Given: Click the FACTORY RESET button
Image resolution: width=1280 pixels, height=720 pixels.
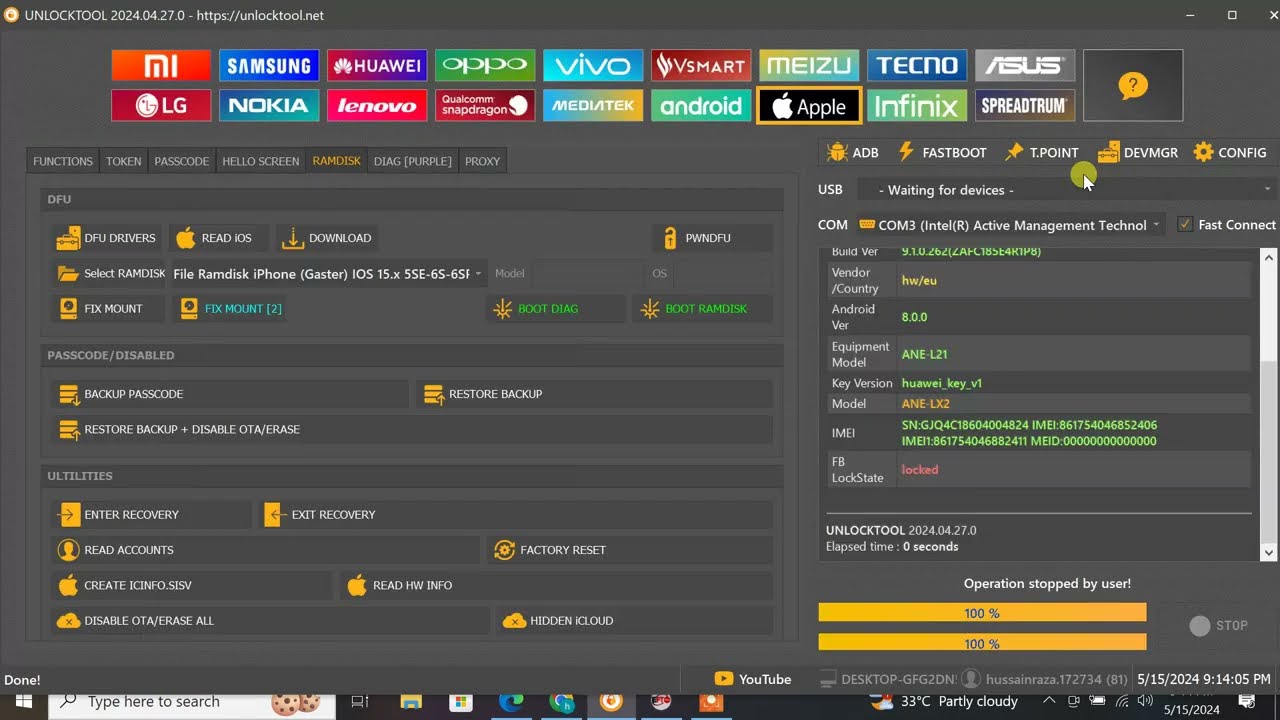Looking at the screenshot, I should point(630,550).
